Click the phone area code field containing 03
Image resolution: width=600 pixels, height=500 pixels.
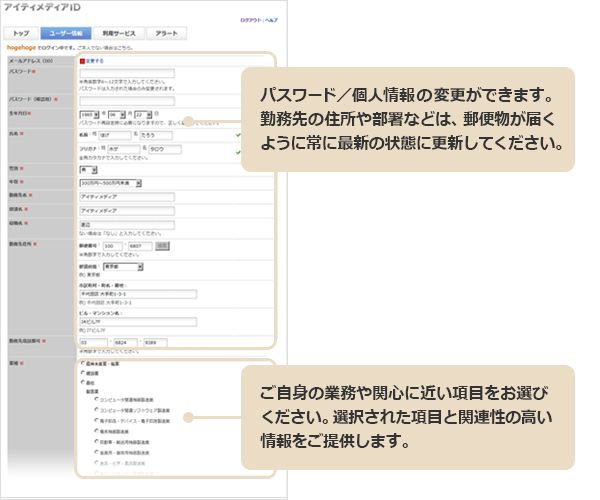93,342
